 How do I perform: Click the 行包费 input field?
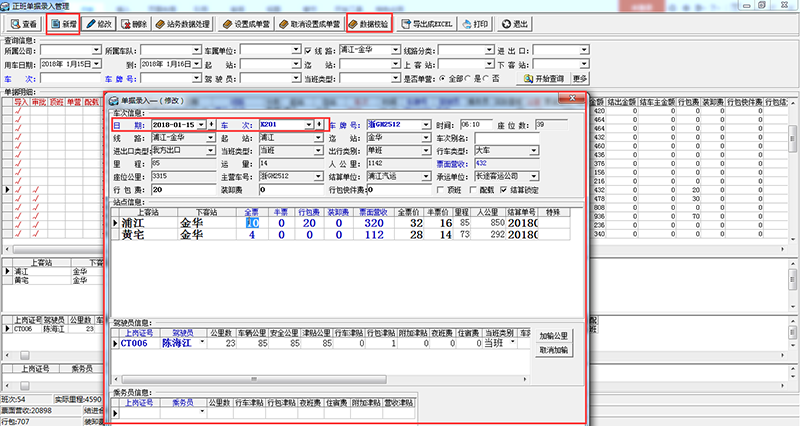(184, 189)
